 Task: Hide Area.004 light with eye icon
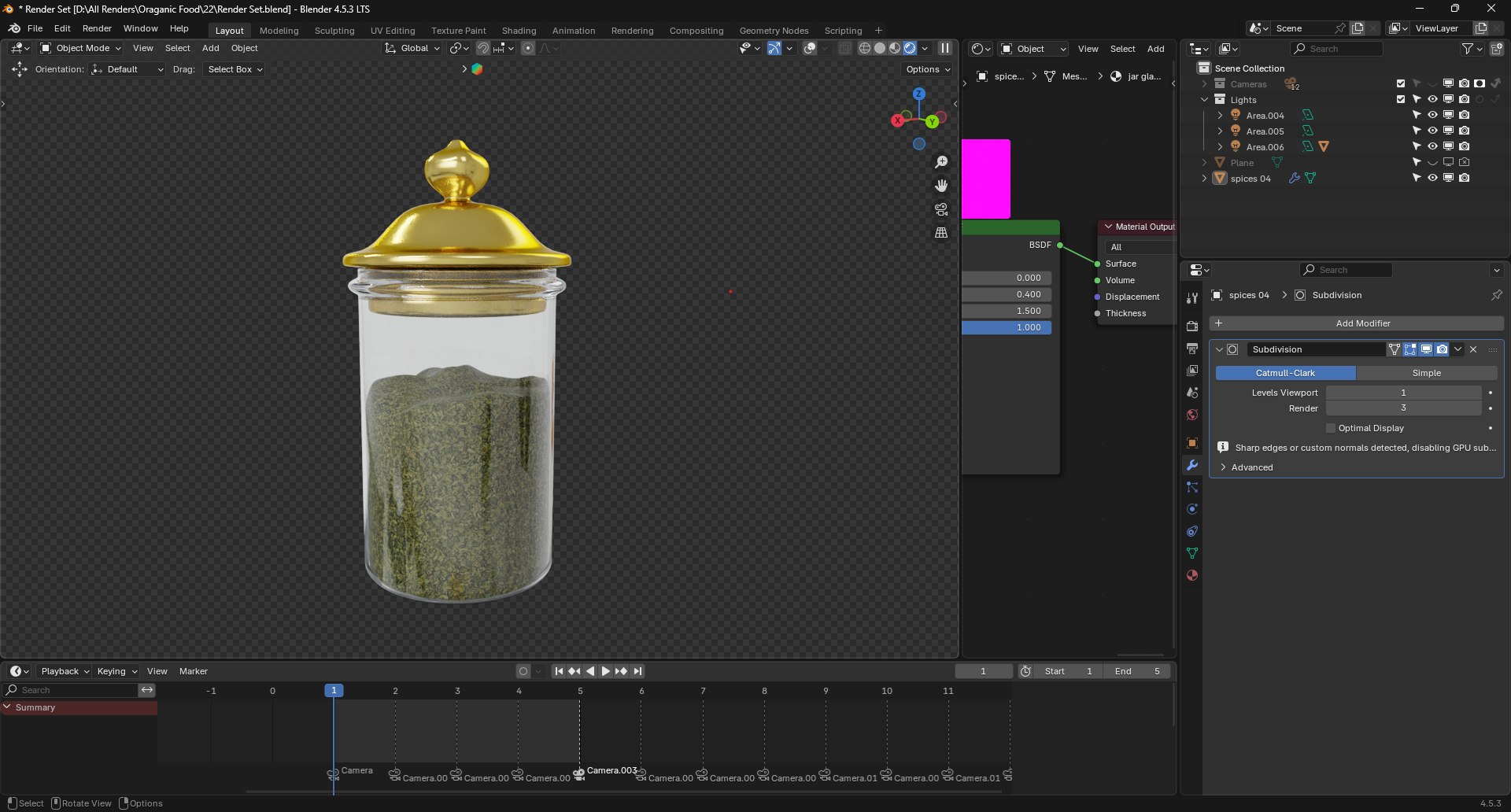pyautogui.click(x=1432, y=115)
